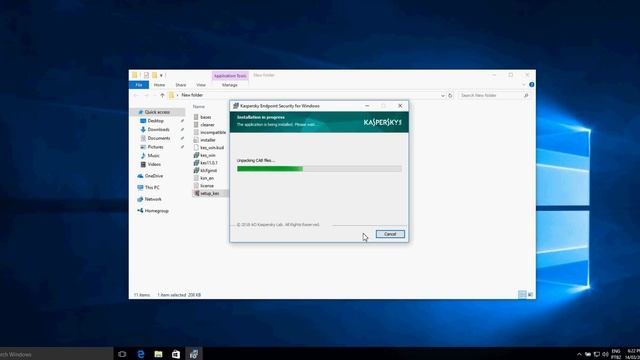
Task: Launch Microsoft Edge from the taskbar
Action: [x=141, y=354]
